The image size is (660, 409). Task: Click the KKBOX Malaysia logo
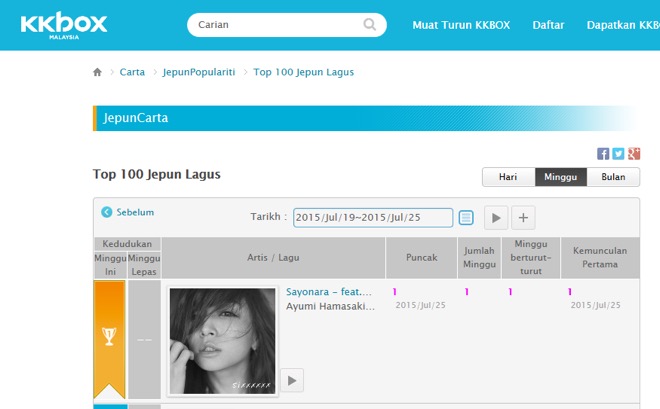click(x=64, y=25)
